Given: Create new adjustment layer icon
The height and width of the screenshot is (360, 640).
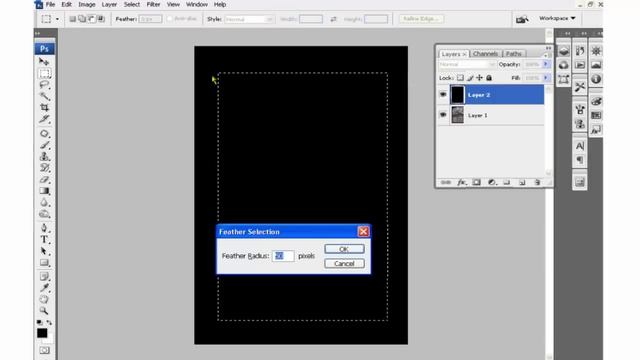Looking at the screenshot, I should [492, 182].
